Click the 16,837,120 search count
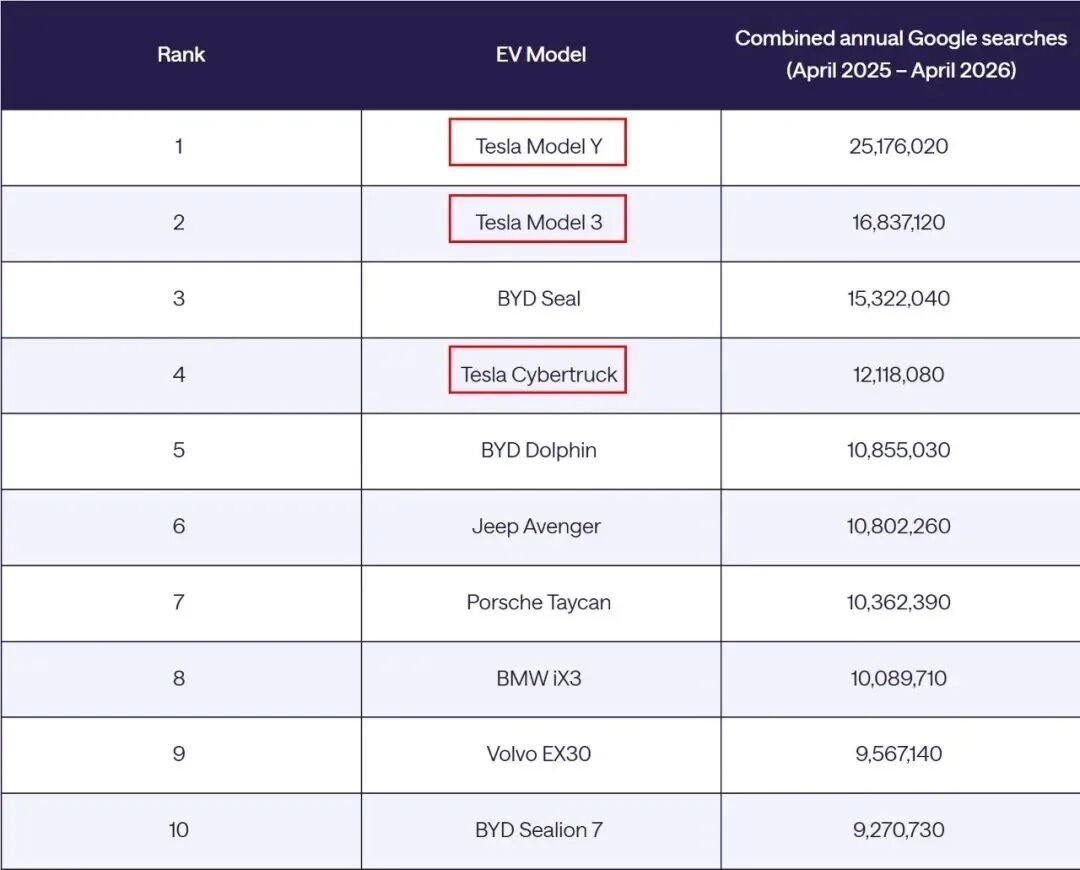The height and width of the screenshot is (870, 1080). pyautogui.click(x=898, y=222)
